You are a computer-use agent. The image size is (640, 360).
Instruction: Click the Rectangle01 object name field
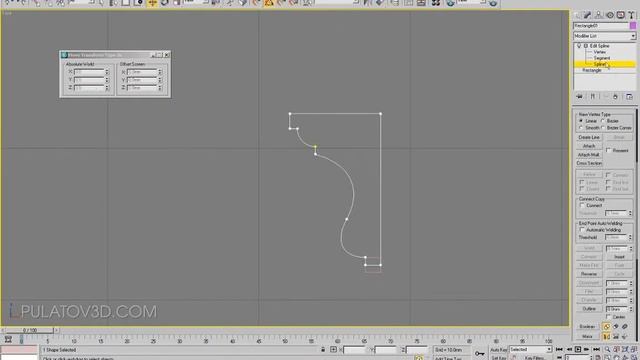601,26
